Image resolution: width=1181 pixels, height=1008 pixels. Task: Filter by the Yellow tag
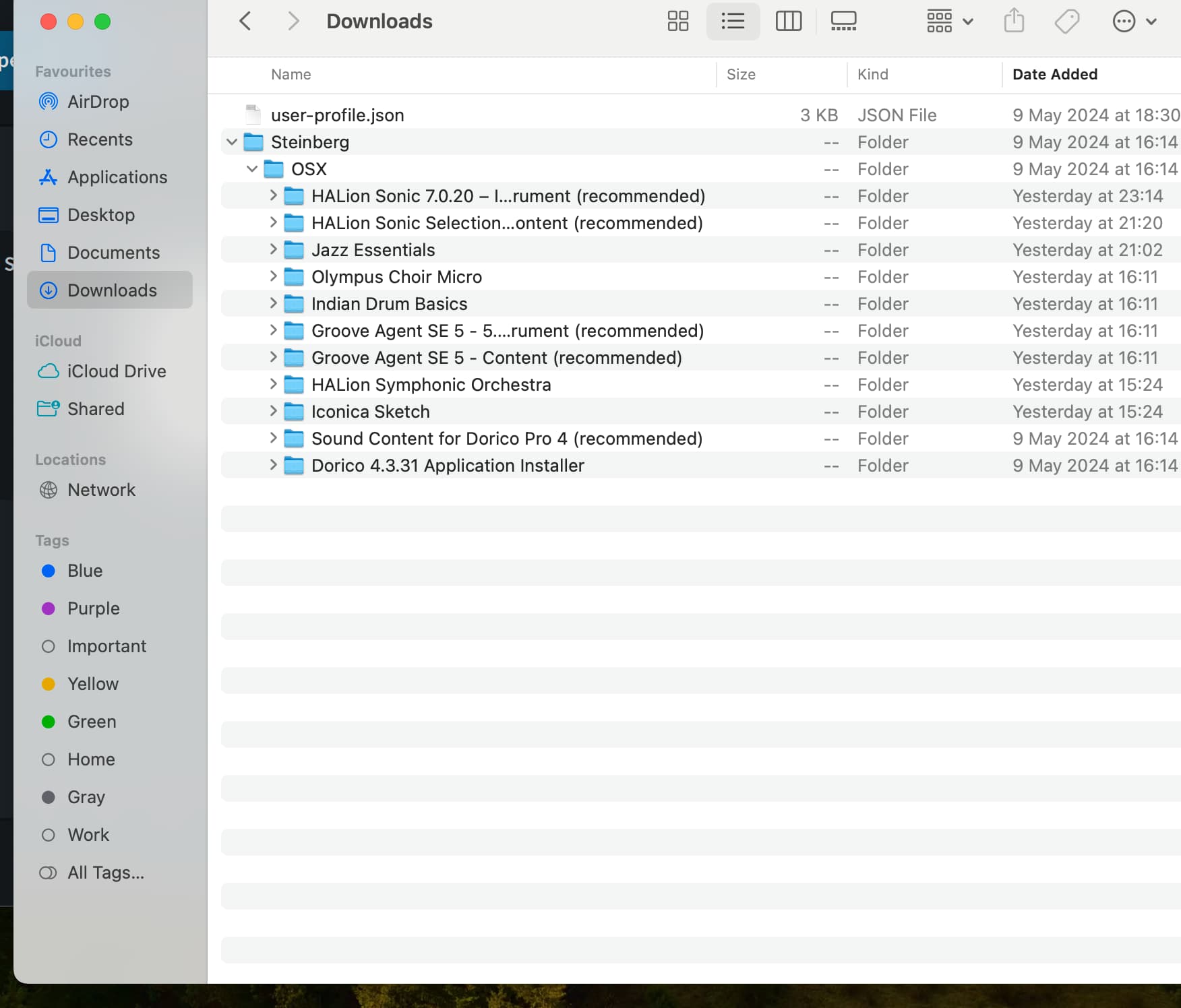(x=110, y=684)
